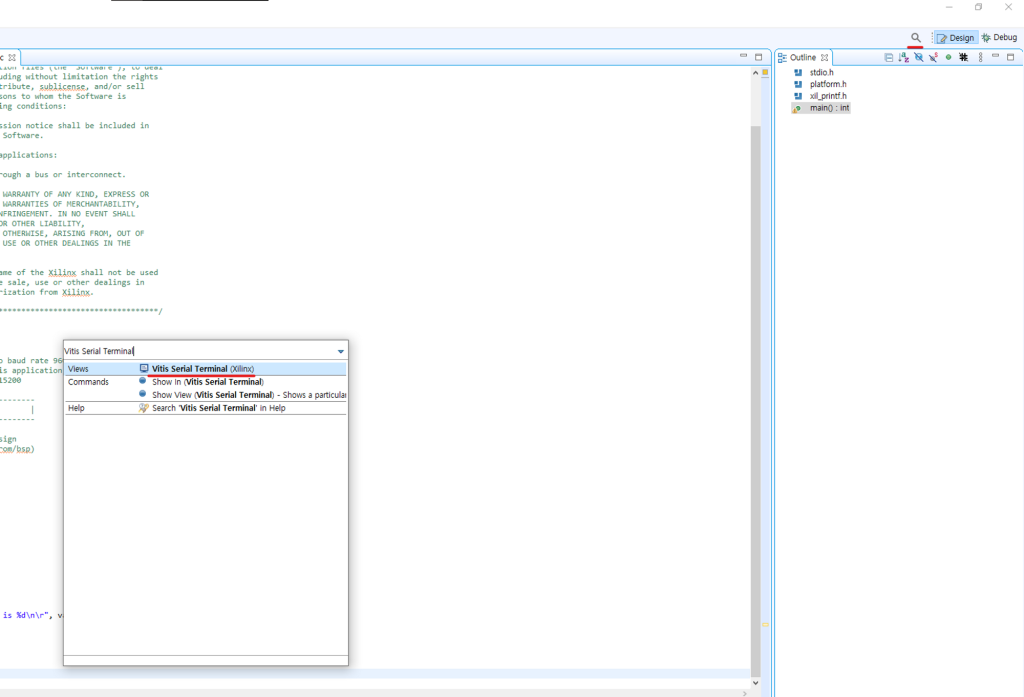Choose Show View (Vitis Serial Terminal) command
The width and height of the screenshot is (1024, 697).
[248, 395]
